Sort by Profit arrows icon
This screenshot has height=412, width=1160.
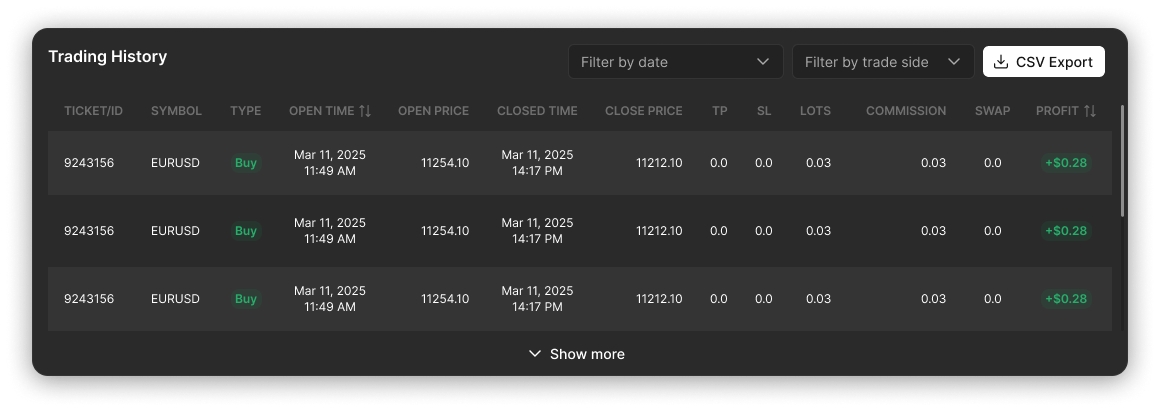pyautogui.click(x=1090, y=111)
